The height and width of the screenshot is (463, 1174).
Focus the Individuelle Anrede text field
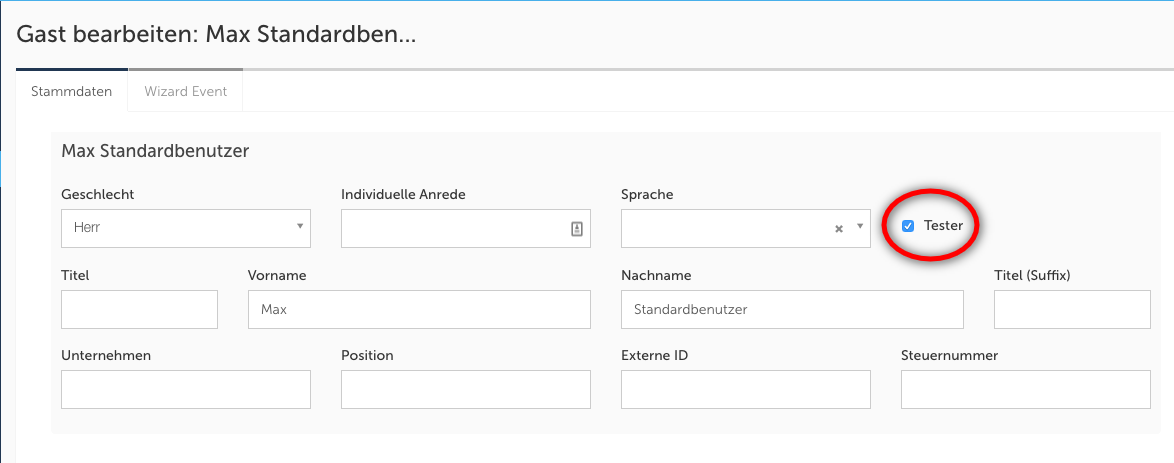[455, 228]
